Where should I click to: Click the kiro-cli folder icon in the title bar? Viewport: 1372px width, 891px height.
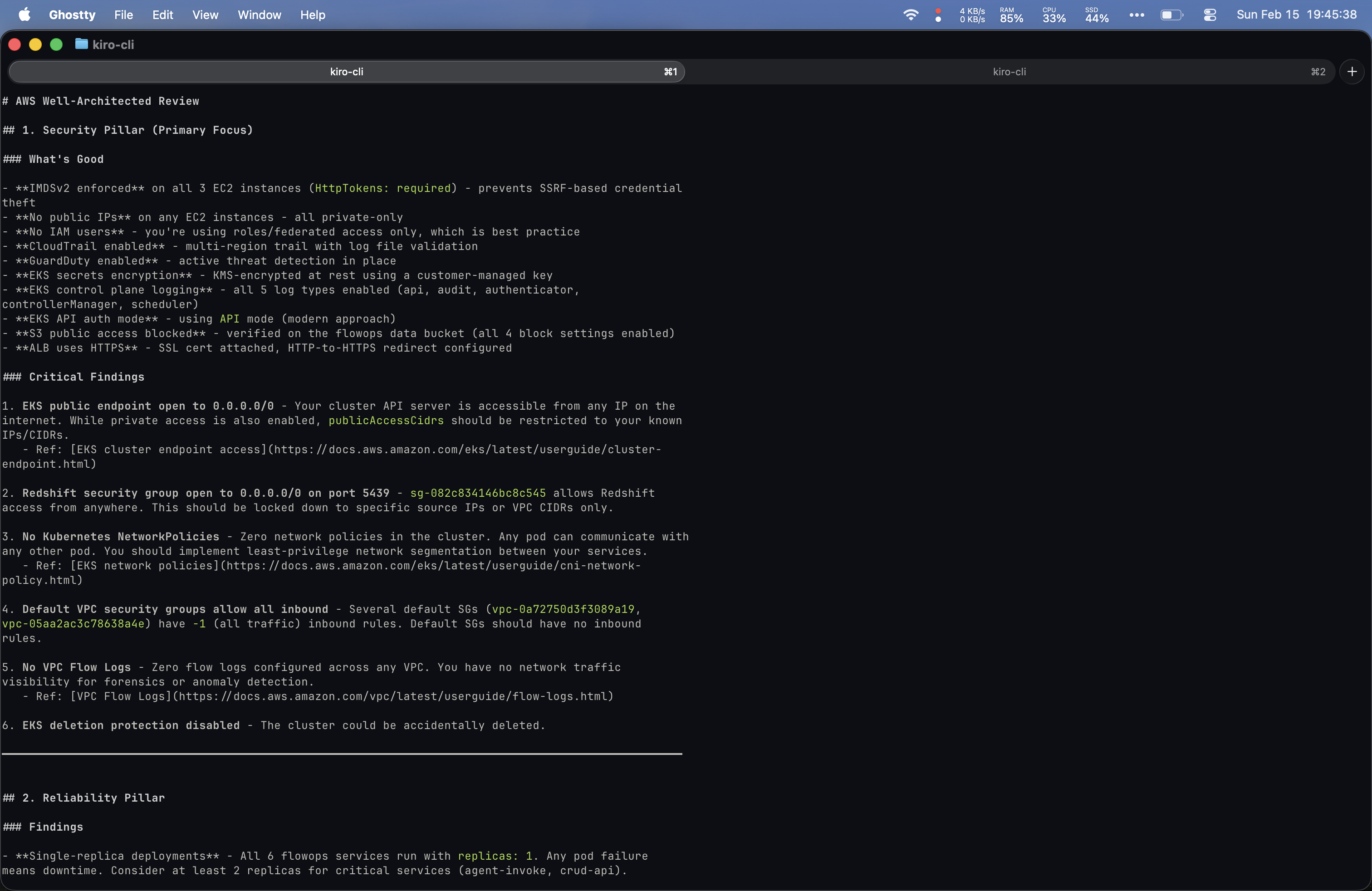pyautogui.click(x=81, y=44)
